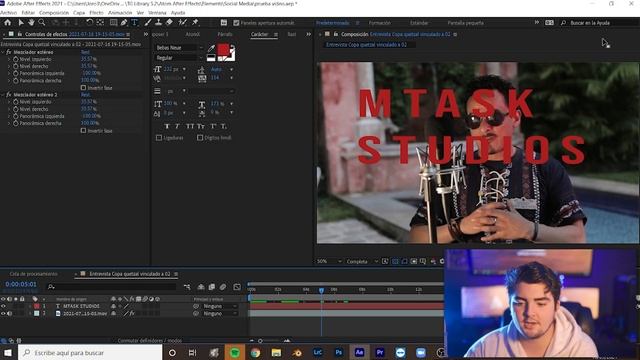The width and height of the screenshot is (640, 360).
Task: Switch to Cola de procesamiento tab
Action: 33,274
